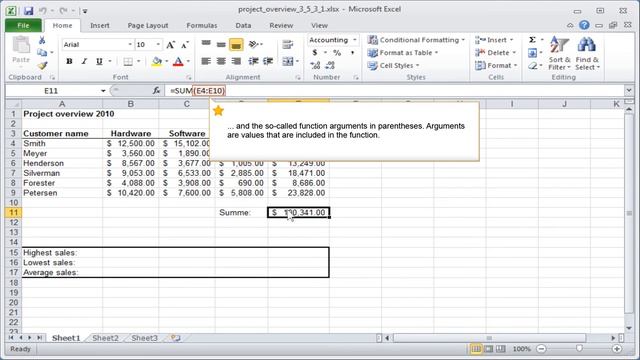Open the Clear eraser options
The image size is (640, 360).
point(532,65)
